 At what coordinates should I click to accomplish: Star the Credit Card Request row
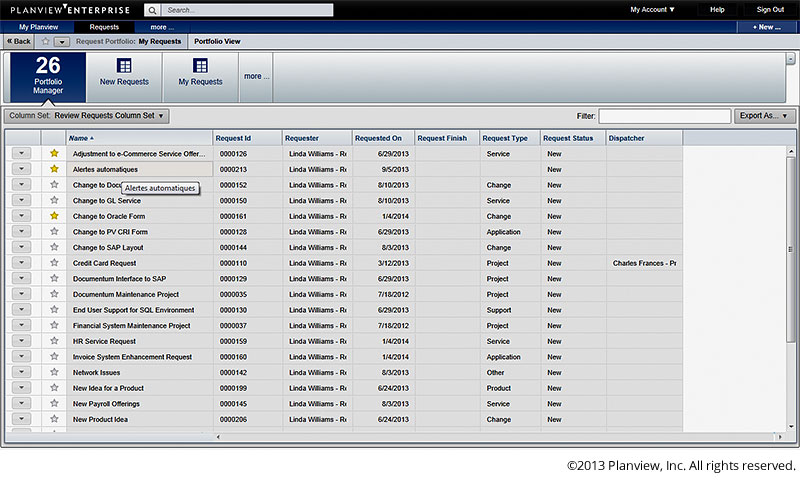click(54, 263)
